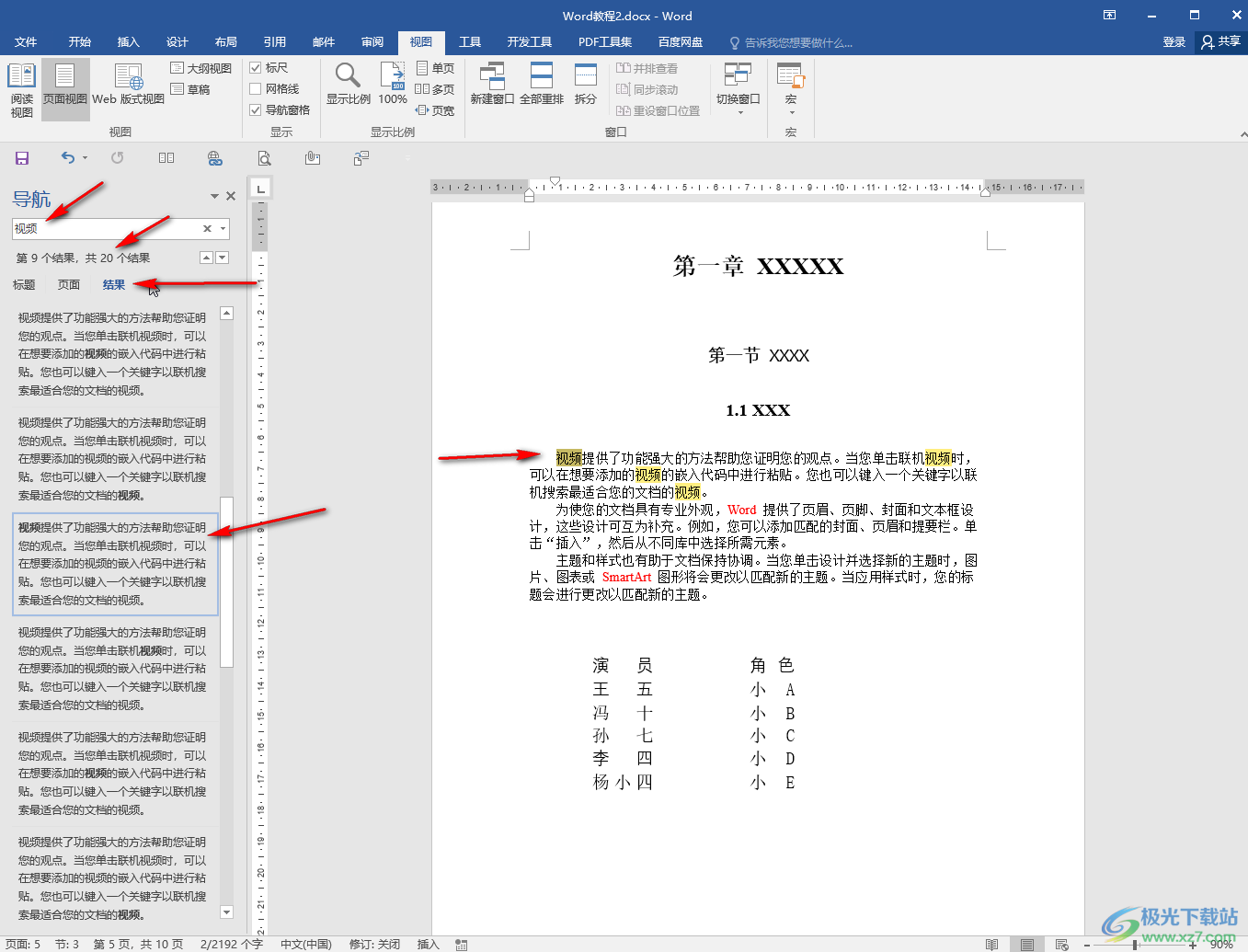Clear the navigation search with the X
Viewport: 1248px width, 952px height.
click(x=208, y=228)
